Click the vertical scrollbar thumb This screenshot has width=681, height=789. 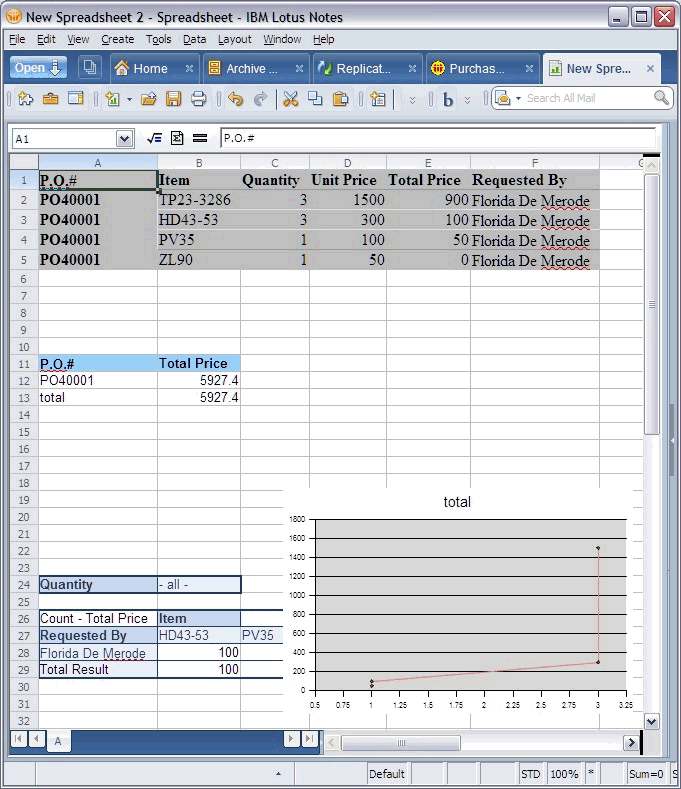(x=652, y=304)
